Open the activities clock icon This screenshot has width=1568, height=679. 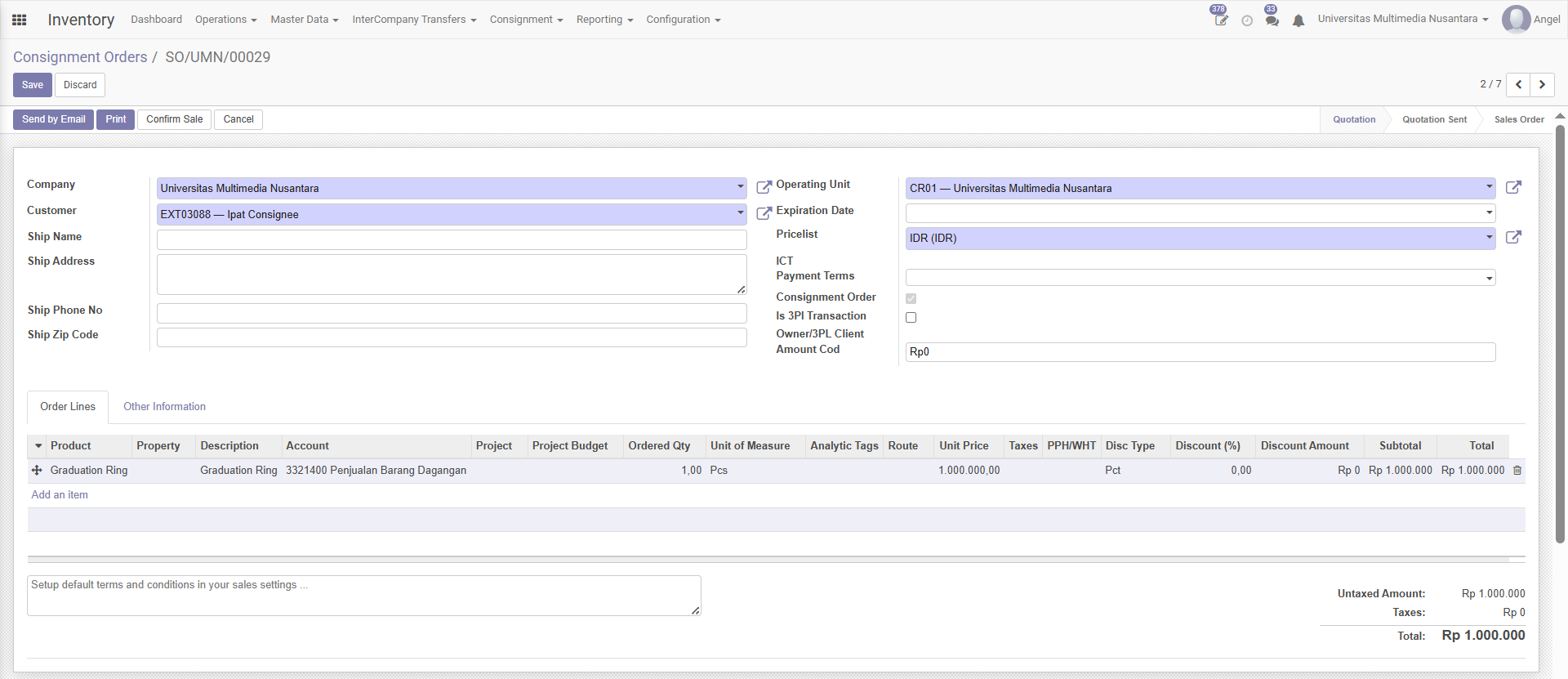[1246, 20]
